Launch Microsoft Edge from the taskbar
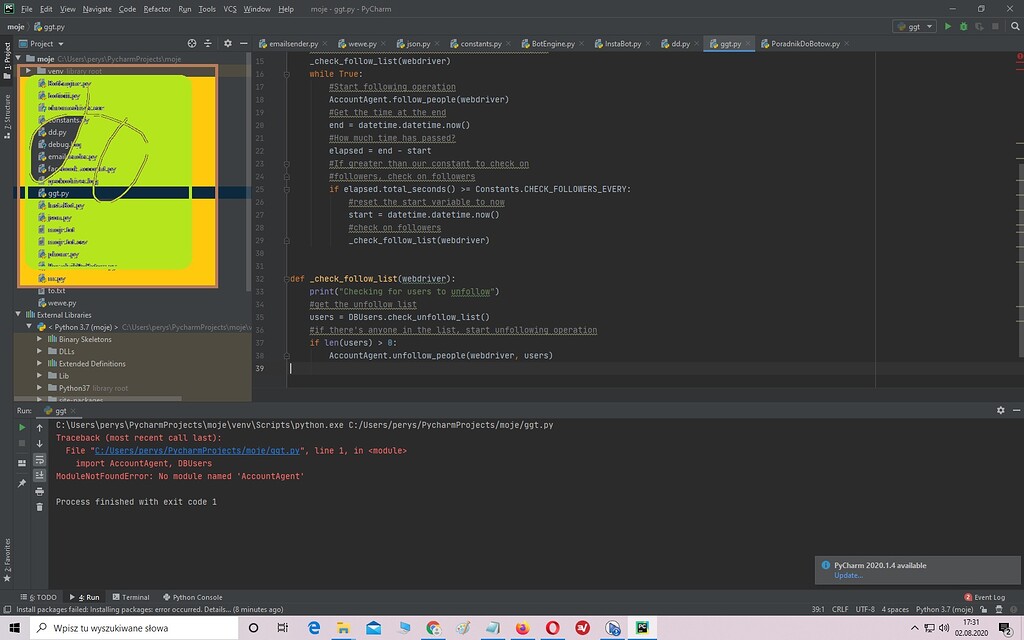Image resolution: width=1024 pixels, height=640 pixels. [x=314, y=628]
